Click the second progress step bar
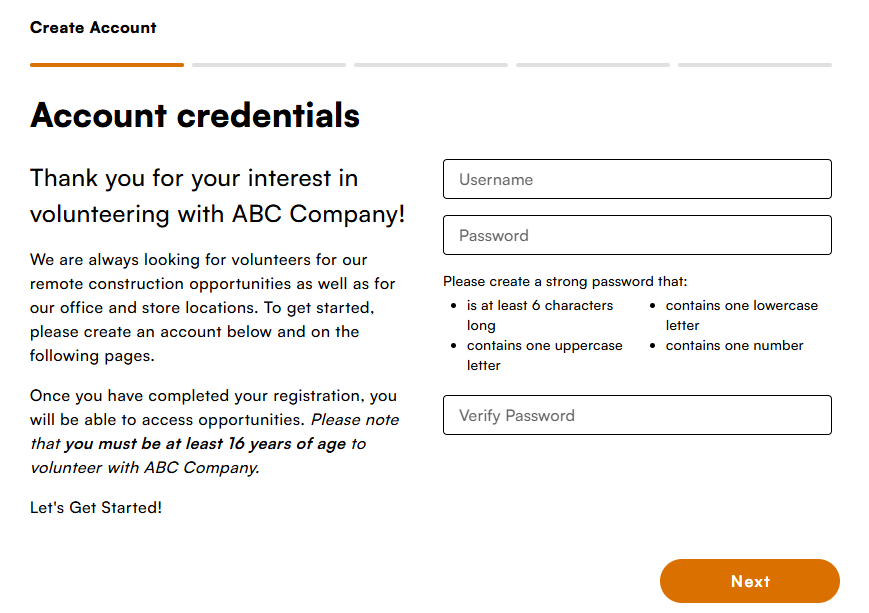 pyautogui.click(x=269, y=65)
